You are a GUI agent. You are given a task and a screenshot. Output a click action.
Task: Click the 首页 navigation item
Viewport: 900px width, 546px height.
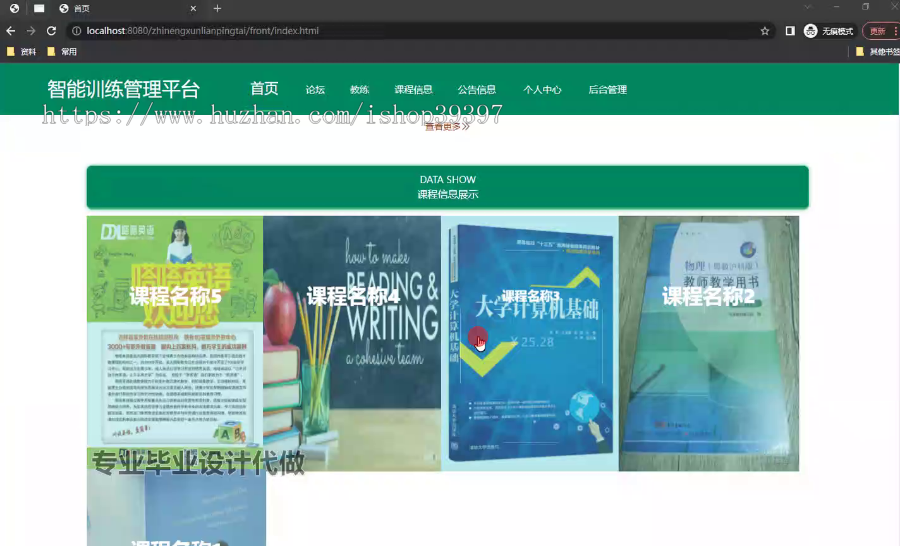tap(264, 88)
